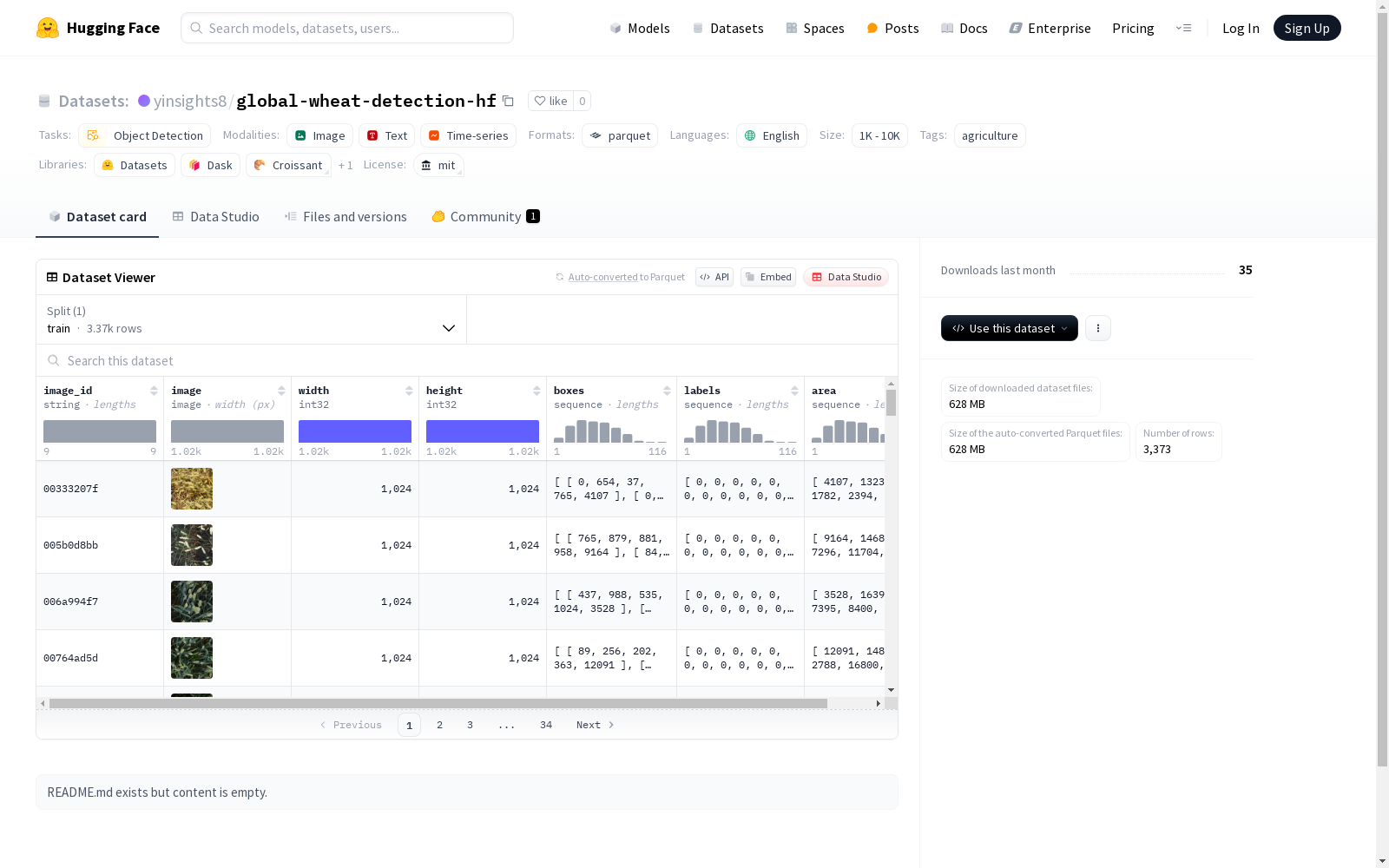1389x868 pixels.
Task: Click the pink Data Studio button
Action: point(846,277)
